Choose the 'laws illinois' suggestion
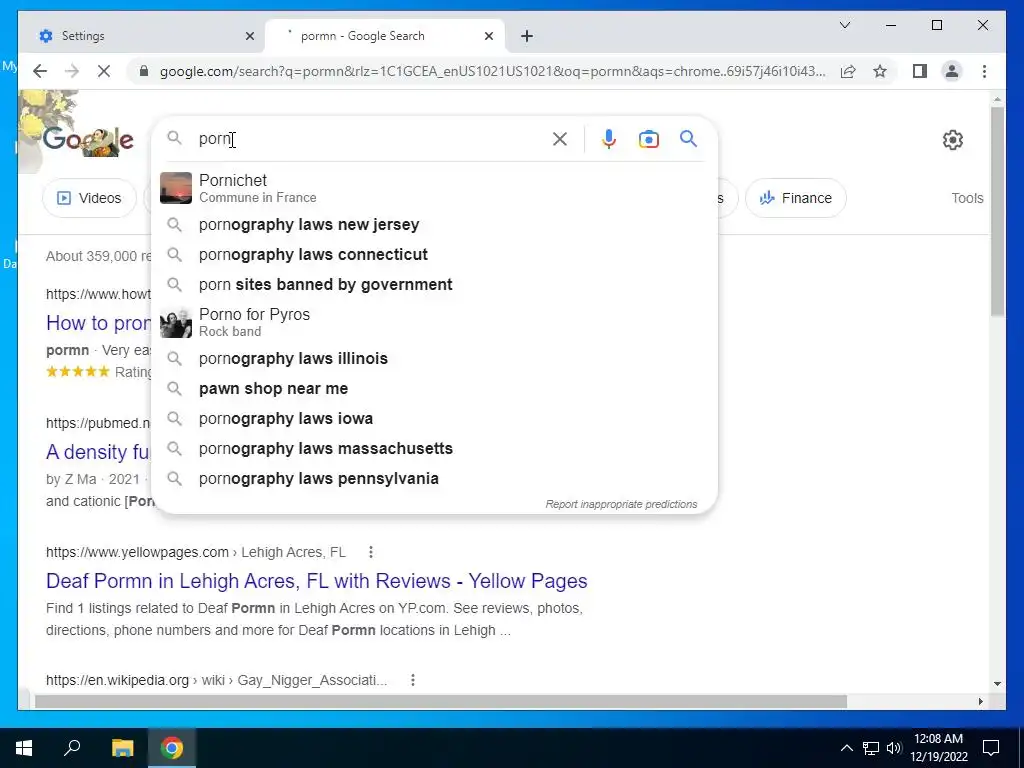Viewport: 1024px width, 768px height. point(434,359)
